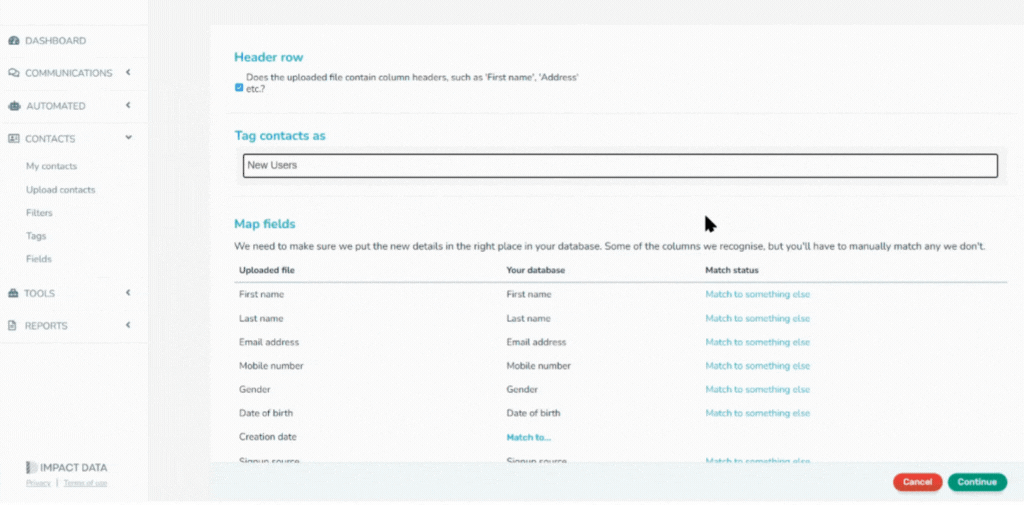This screenshot has height=505, width=1024.
Task: Expand the Communications menu chevron
Action: tap(129, 73)
